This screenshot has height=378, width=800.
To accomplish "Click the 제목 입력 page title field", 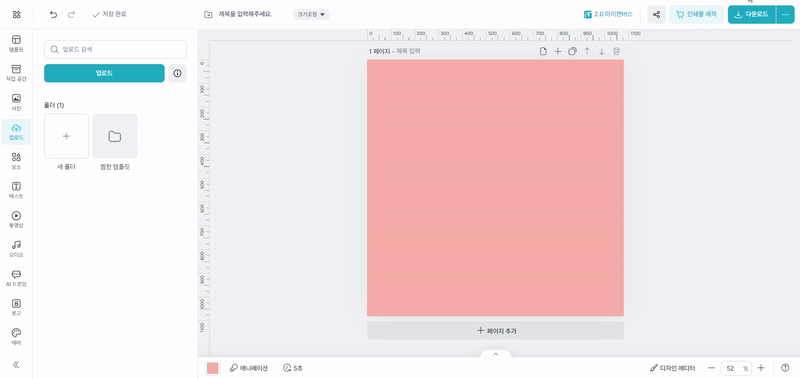I will click(x=409, y=52).
